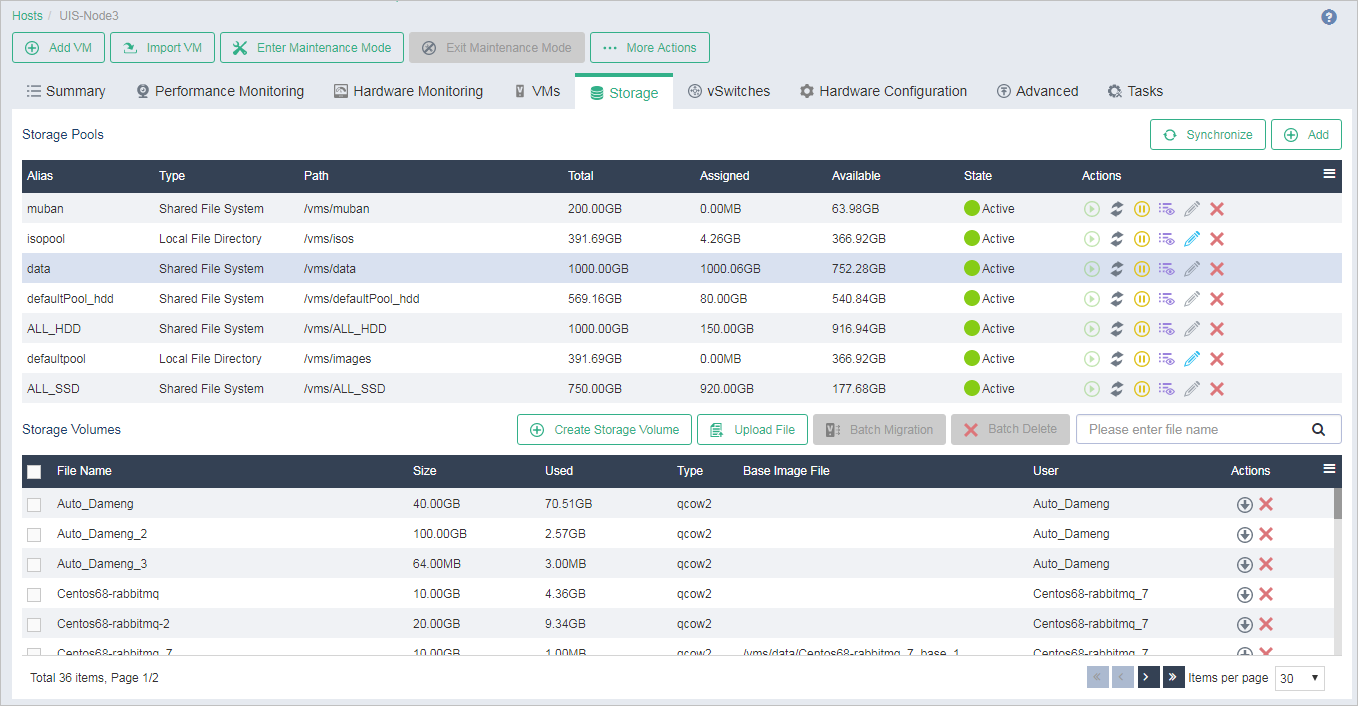
Task: Edit the isopool storage pool
Action: 1191,239
